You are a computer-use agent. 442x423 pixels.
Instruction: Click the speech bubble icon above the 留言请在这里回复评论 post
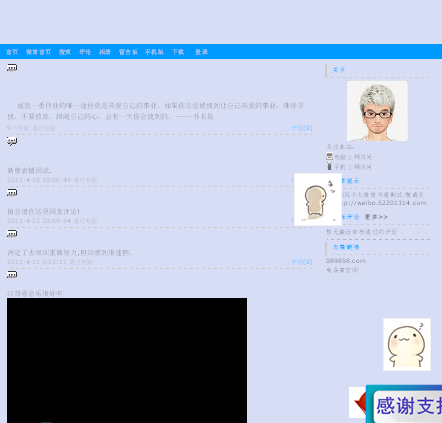click(12, 193)
